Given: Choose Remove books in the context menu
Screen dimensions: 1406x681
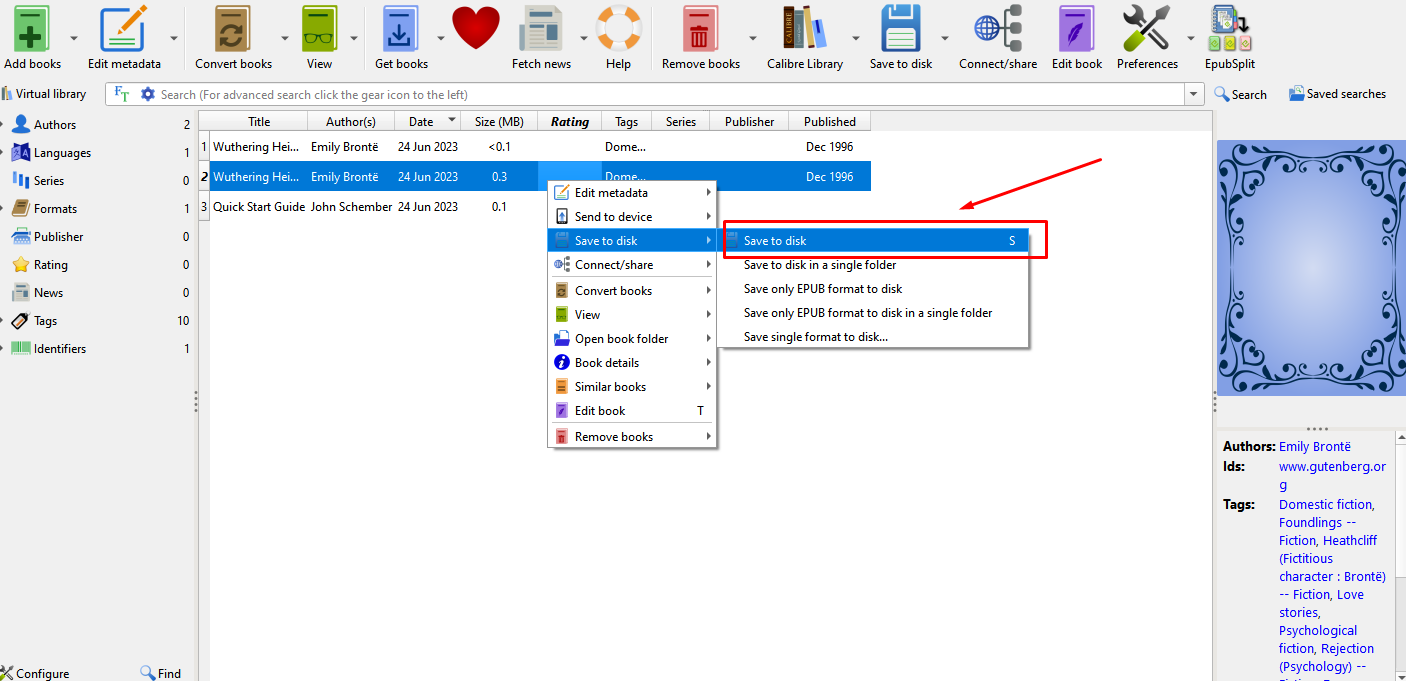Looking at the screenshot, I should [632, 437].
